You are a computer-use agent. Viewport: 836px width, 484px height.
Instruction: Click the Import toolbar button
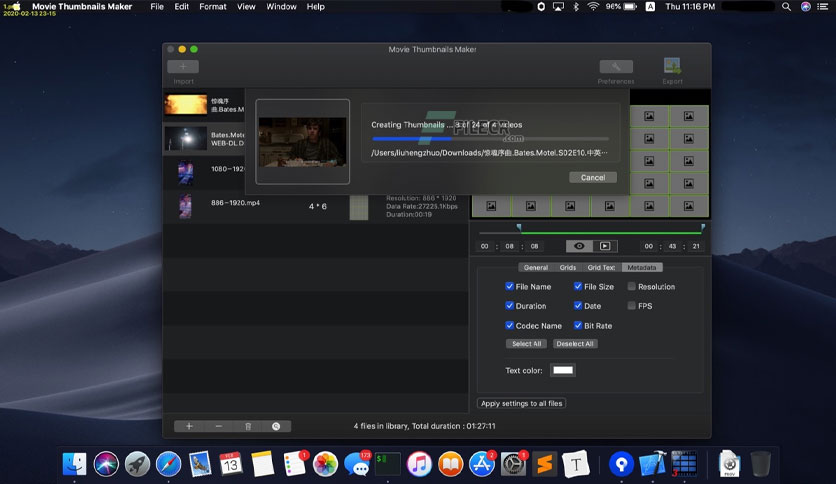pos(183,67)
